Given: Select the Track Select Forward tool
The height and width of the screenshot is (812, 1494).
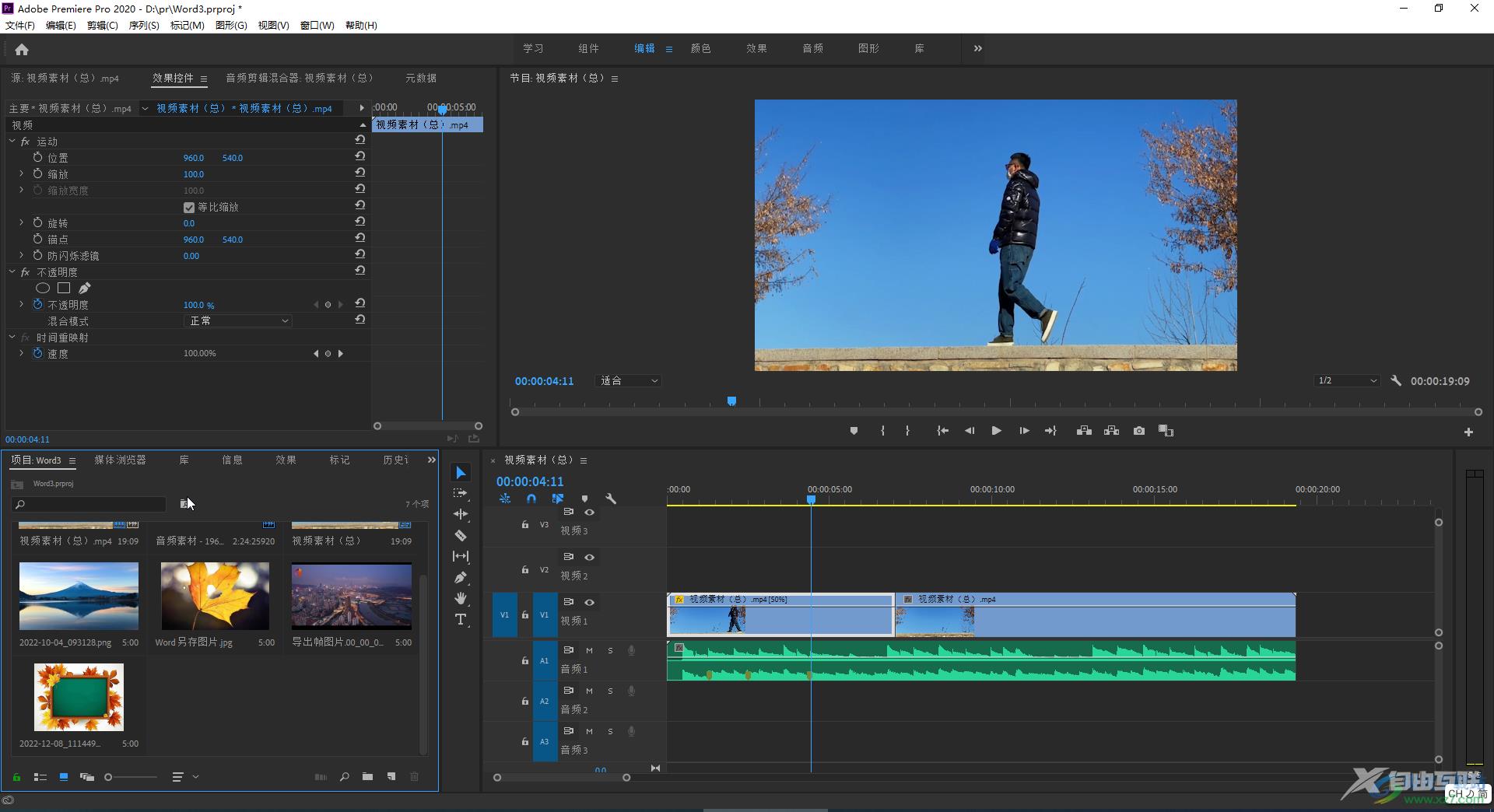Looking at the screenshot, I should point(461,493).
